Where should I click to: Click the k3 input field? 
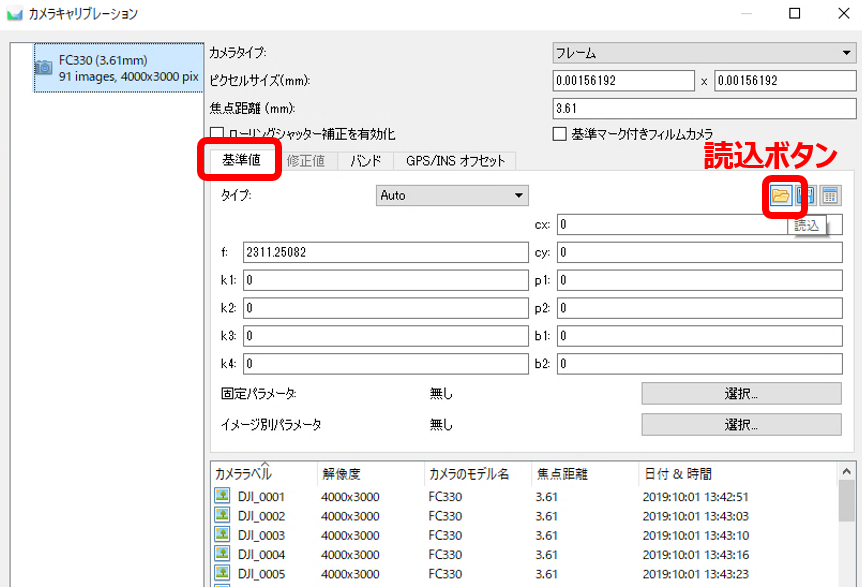pos(386,336)
